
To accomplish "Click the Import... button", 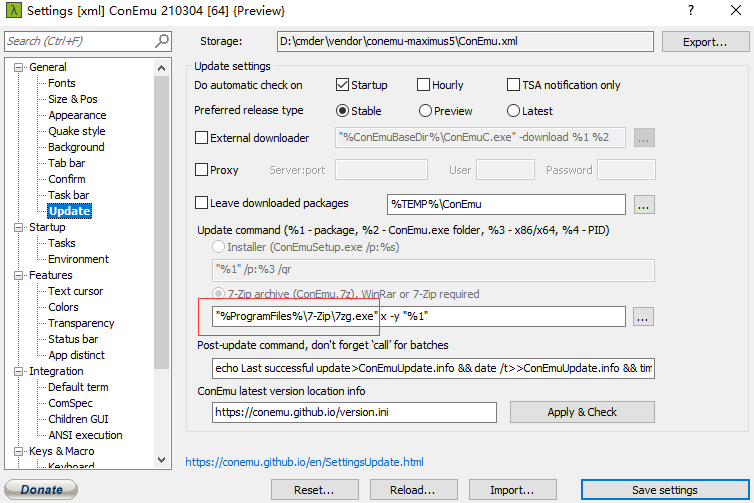I will [513, 490].
